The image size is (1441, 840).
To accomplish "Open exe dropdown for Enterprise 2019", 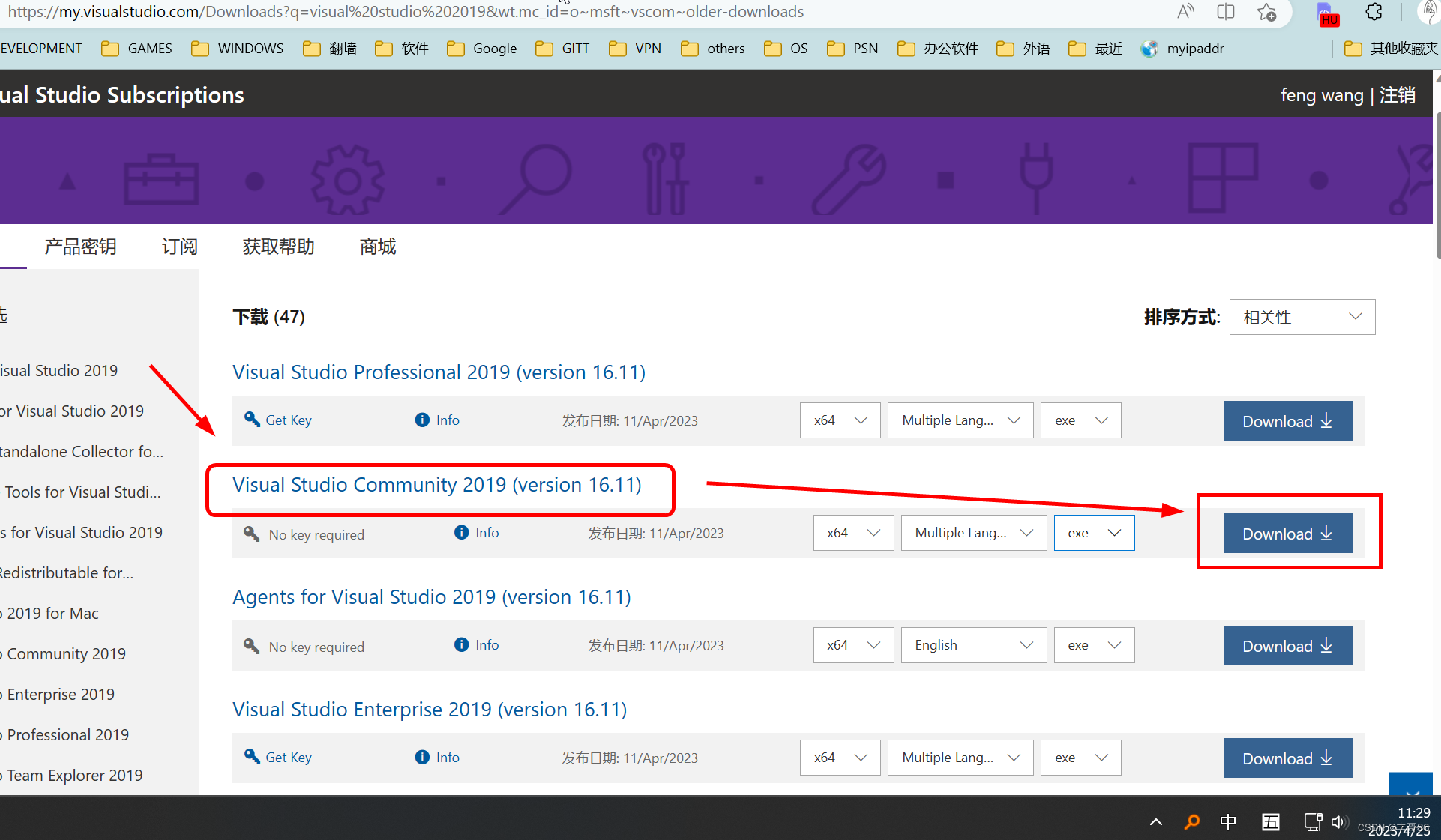I will coord(1080,758).
